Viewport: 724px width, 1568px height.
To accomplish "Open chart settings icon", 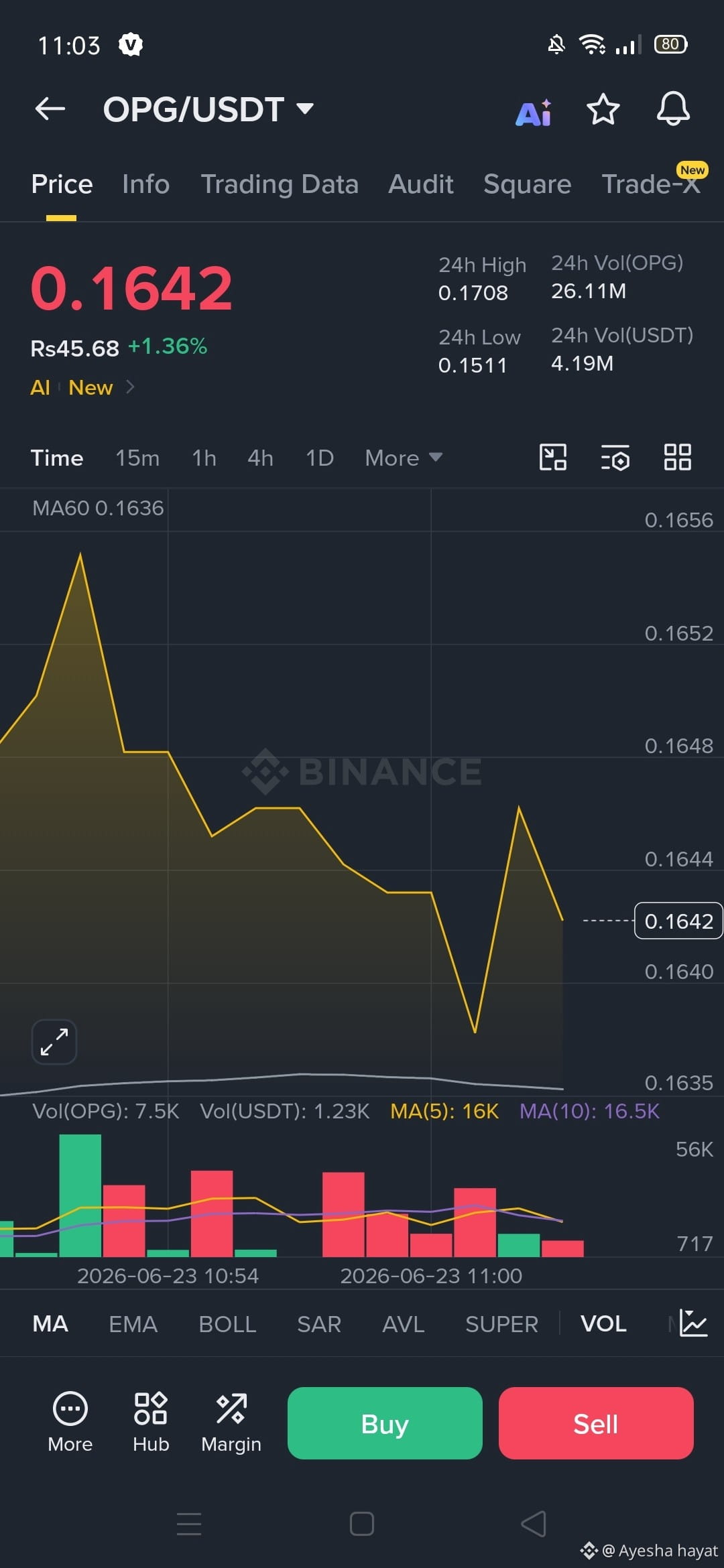I will (615, 458).
